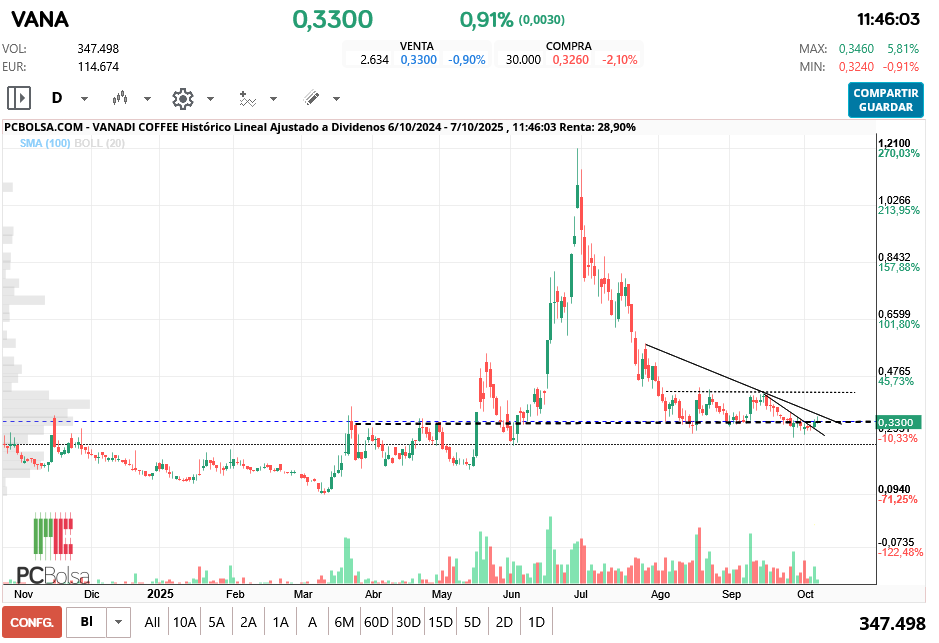
Task: Toggle the side panel icon
Action: 19,98
